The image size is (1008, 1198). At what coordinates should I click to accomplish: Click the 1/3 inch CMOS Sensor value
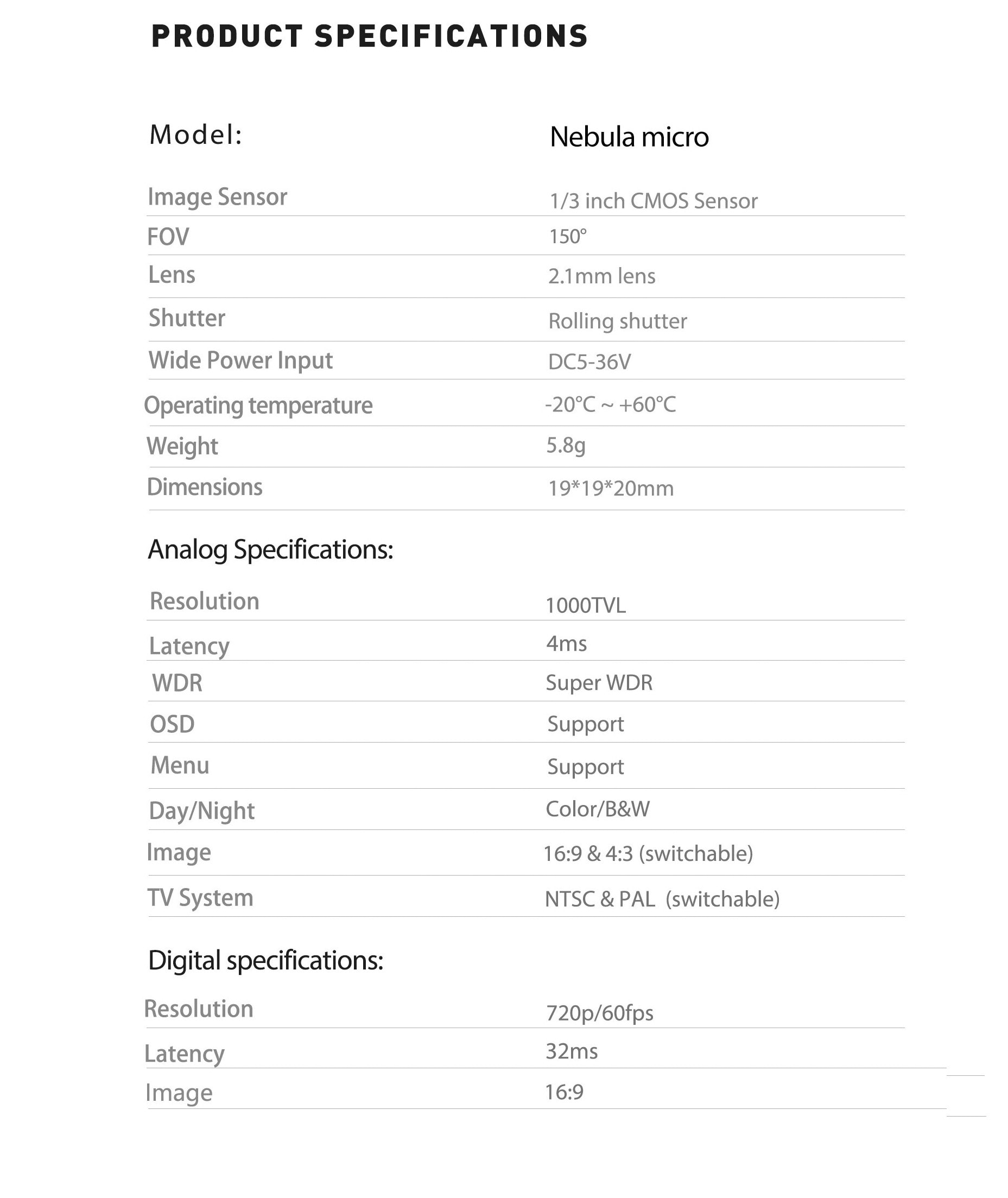click(x=653, y=201)
